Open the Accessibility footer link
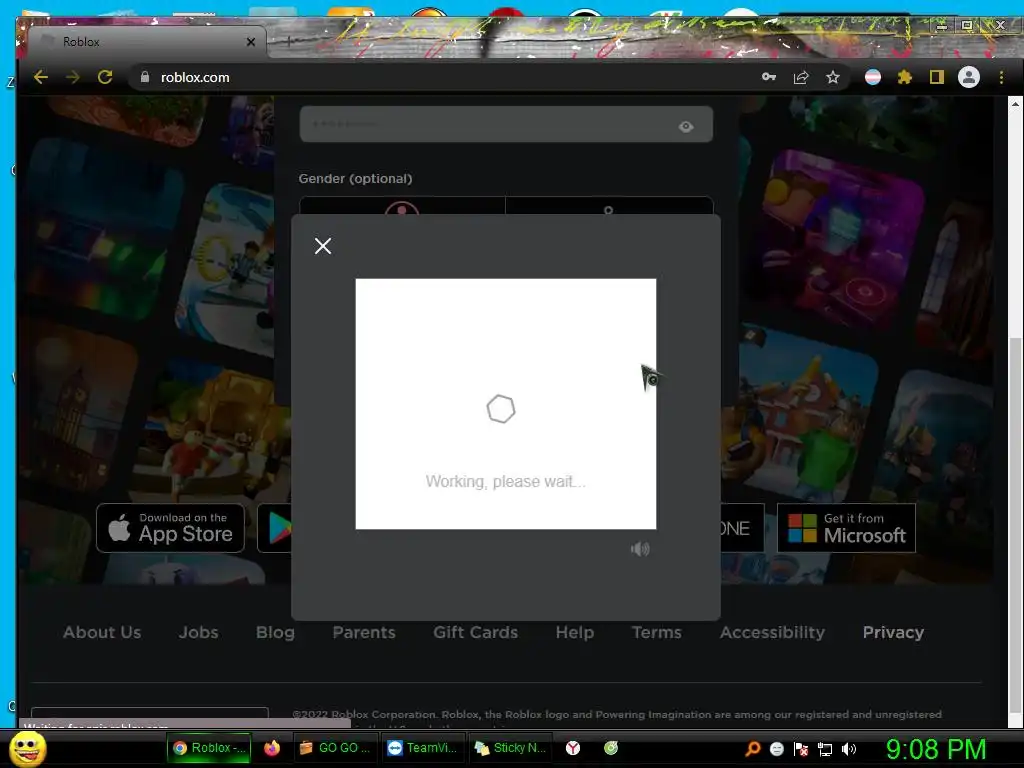This screenshot has height=768, width=1024. 772,632
